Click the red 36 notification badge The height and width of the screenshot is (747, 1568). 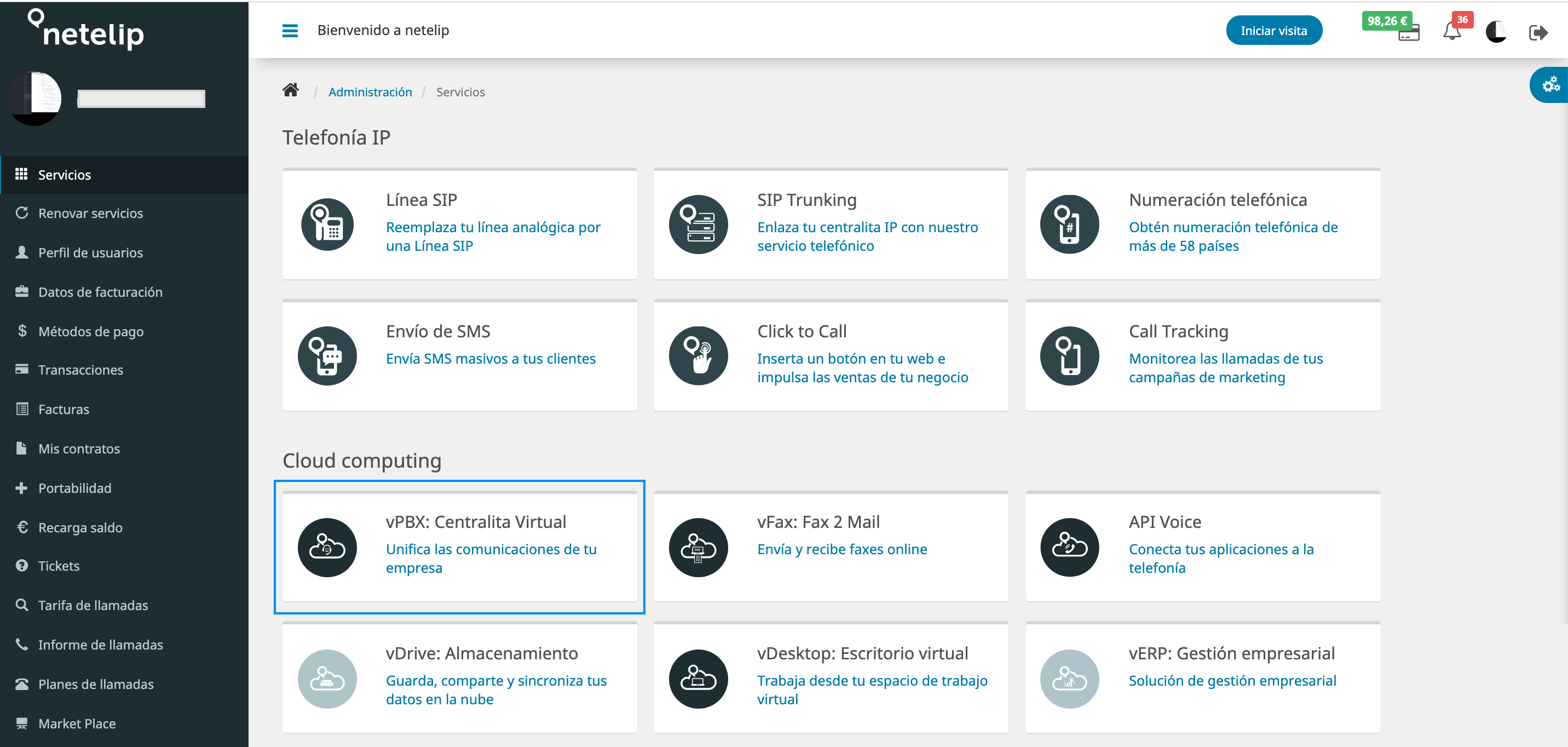coord(1462,20)
